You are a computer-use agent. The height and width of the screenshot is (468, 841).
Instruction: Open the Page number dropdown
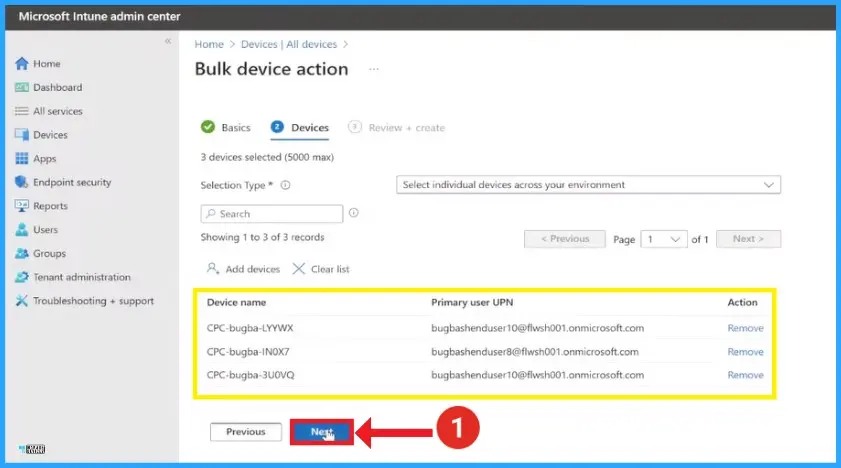[x=663, y=239]
